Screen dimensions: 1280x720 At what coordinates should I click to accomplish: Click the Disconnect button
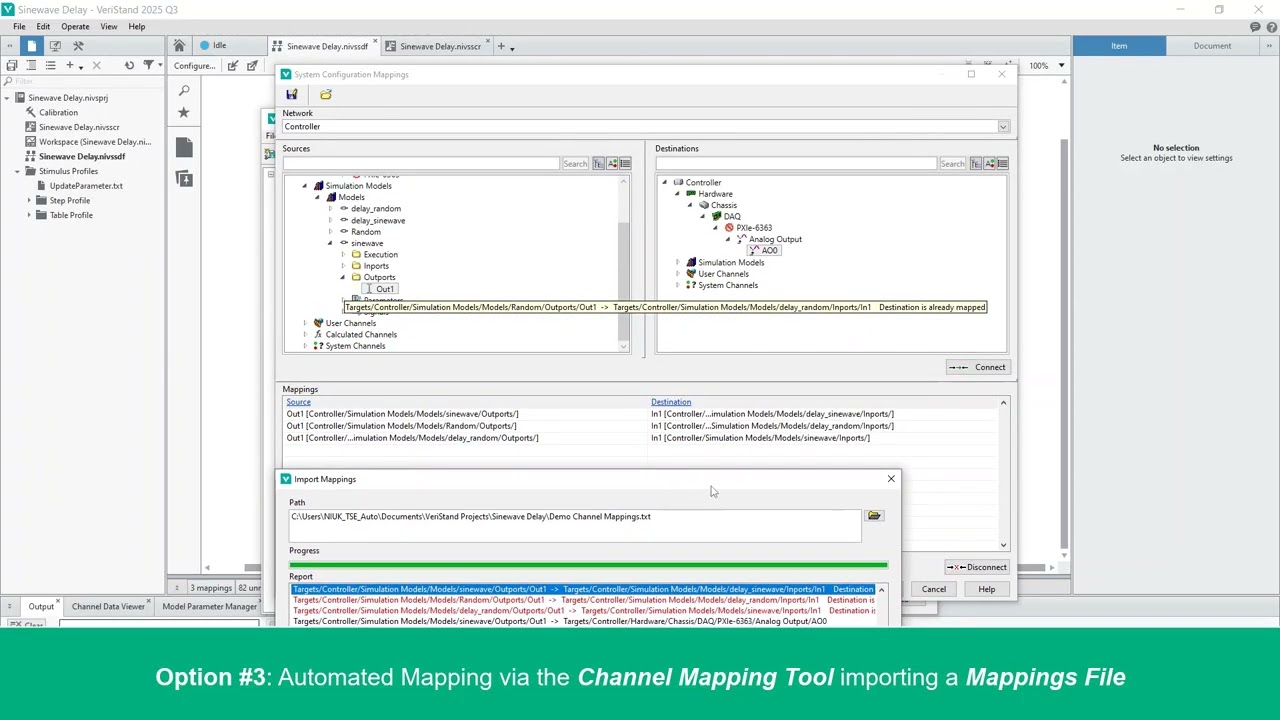click(x=978, y=567)
